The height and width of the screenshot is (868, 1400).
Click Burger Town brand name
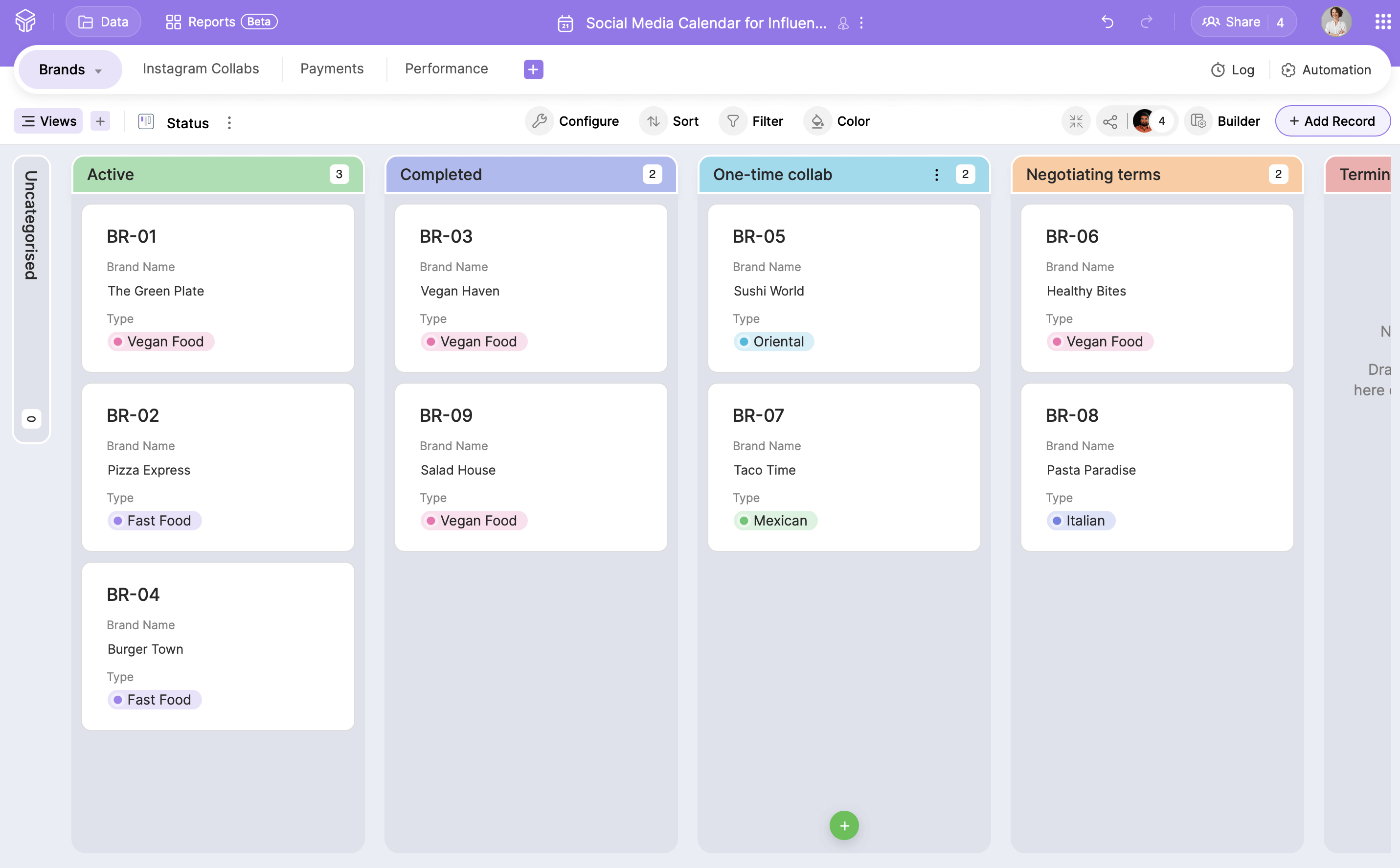[x=145, y=649]
